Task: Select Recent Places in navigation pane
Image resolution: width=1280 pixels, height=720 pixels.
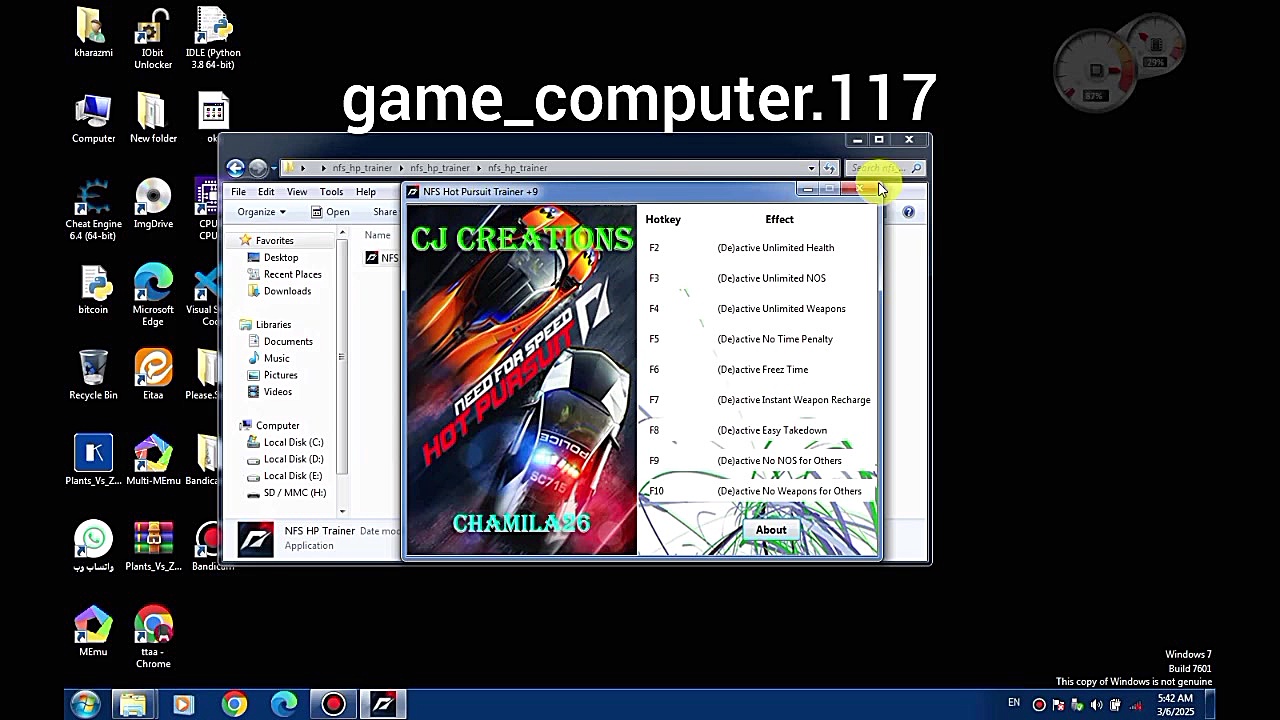Action: pyautogui.click(x=292, y=274)
